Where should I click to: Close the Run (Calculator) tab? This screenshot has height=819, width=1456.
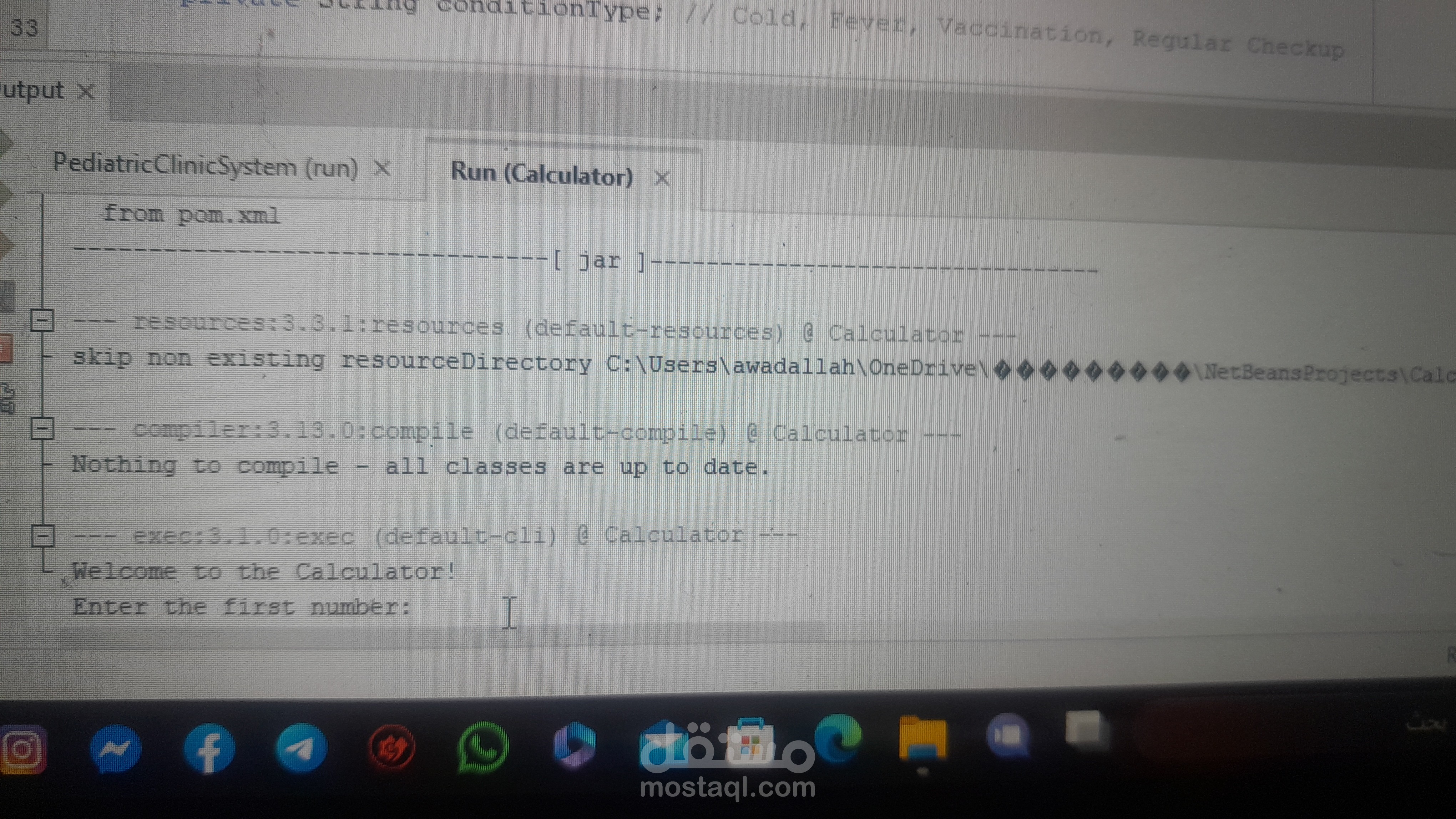coord(661,178)
